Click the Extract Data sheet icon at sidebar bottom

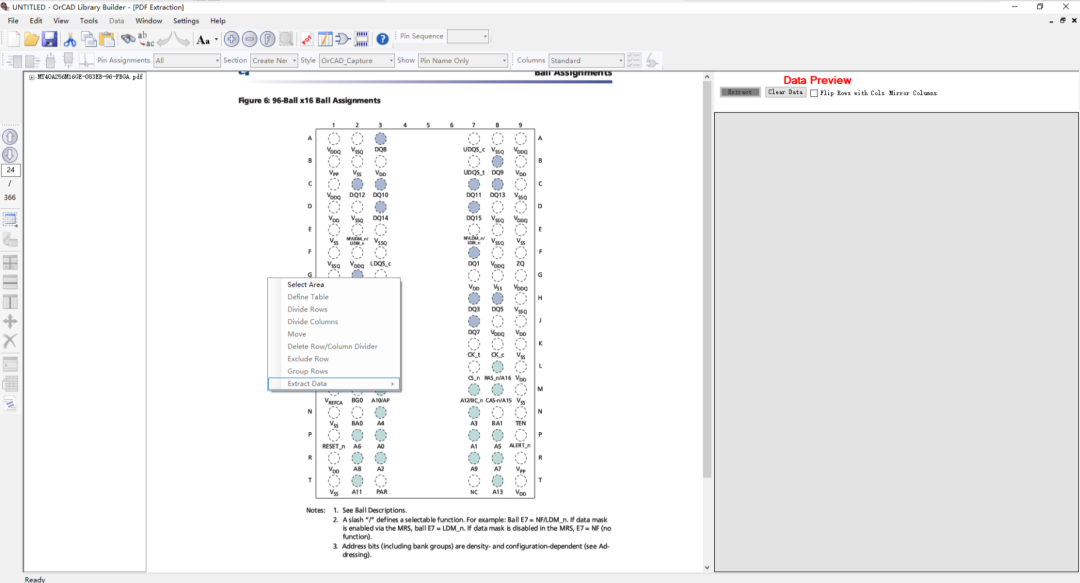coord(10,404)
